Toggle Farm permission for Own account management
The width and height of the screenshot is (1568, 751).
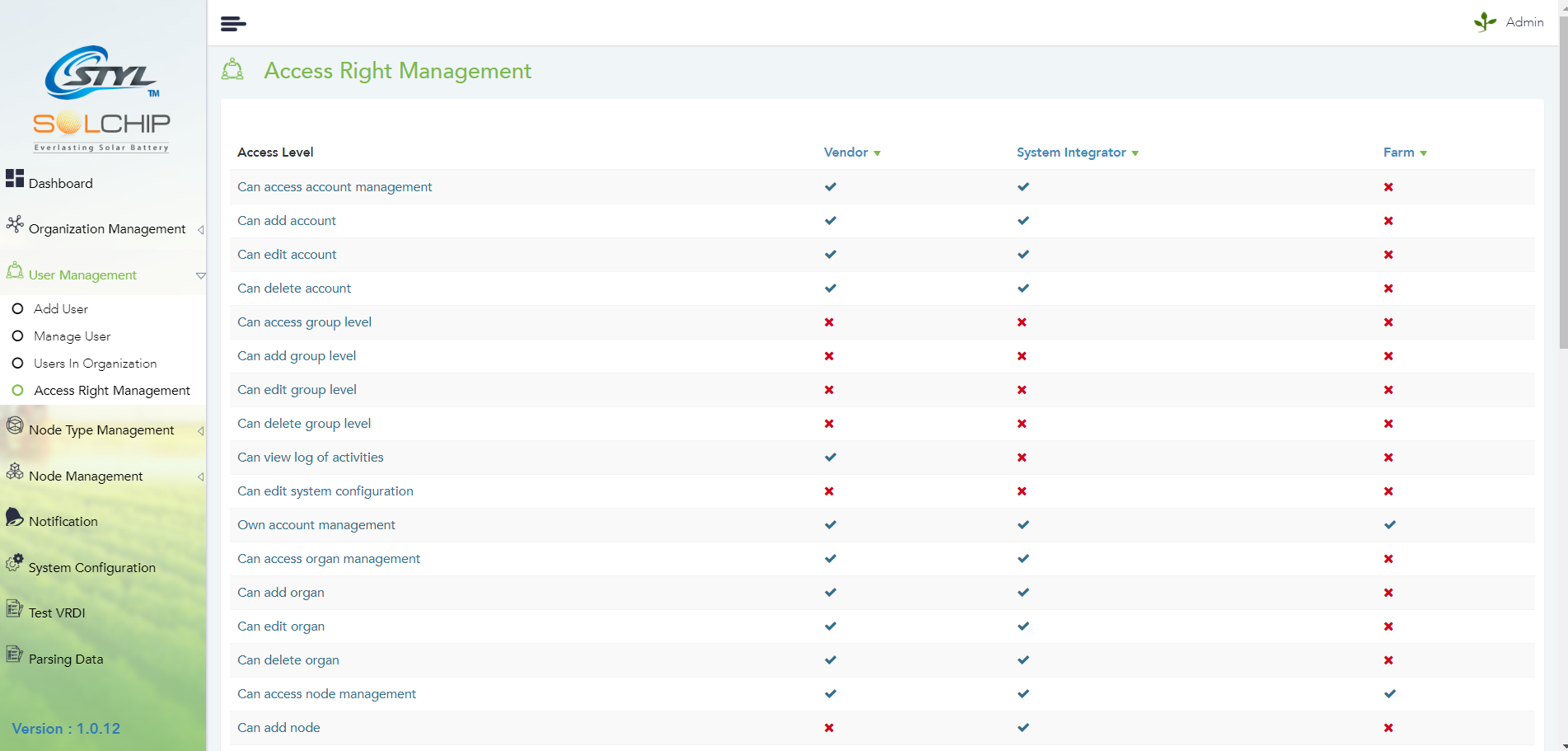(1389, 525)
